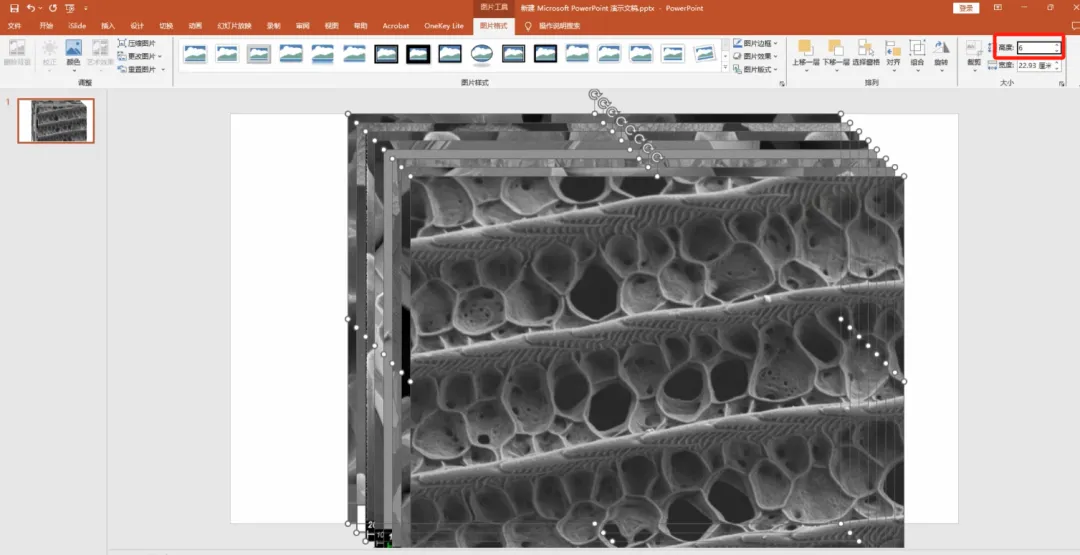Move picture styles gallery down one row
1080x555 pixels.
coord(725,55)
